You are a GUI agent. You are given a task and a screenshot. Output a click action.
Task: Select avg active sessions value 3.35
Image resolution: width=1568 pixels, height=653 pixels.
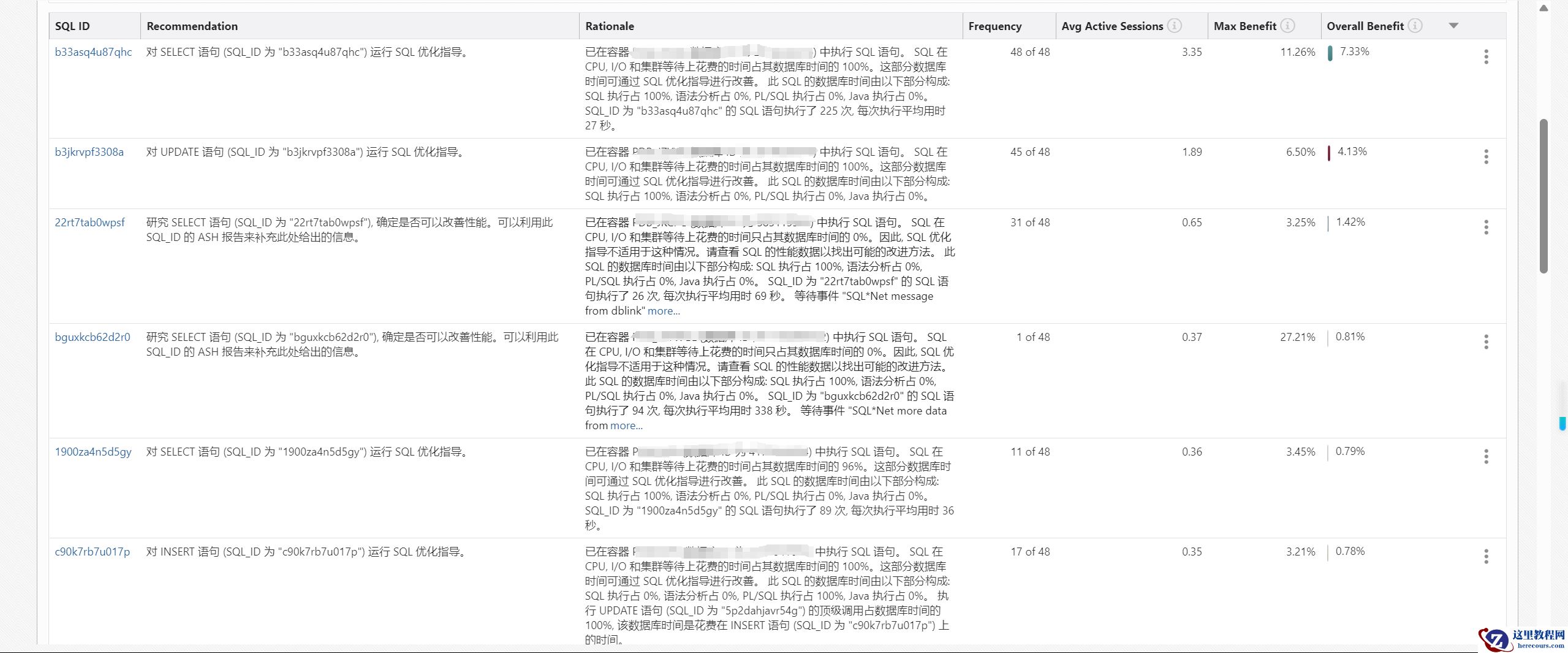coord(1192,52)
